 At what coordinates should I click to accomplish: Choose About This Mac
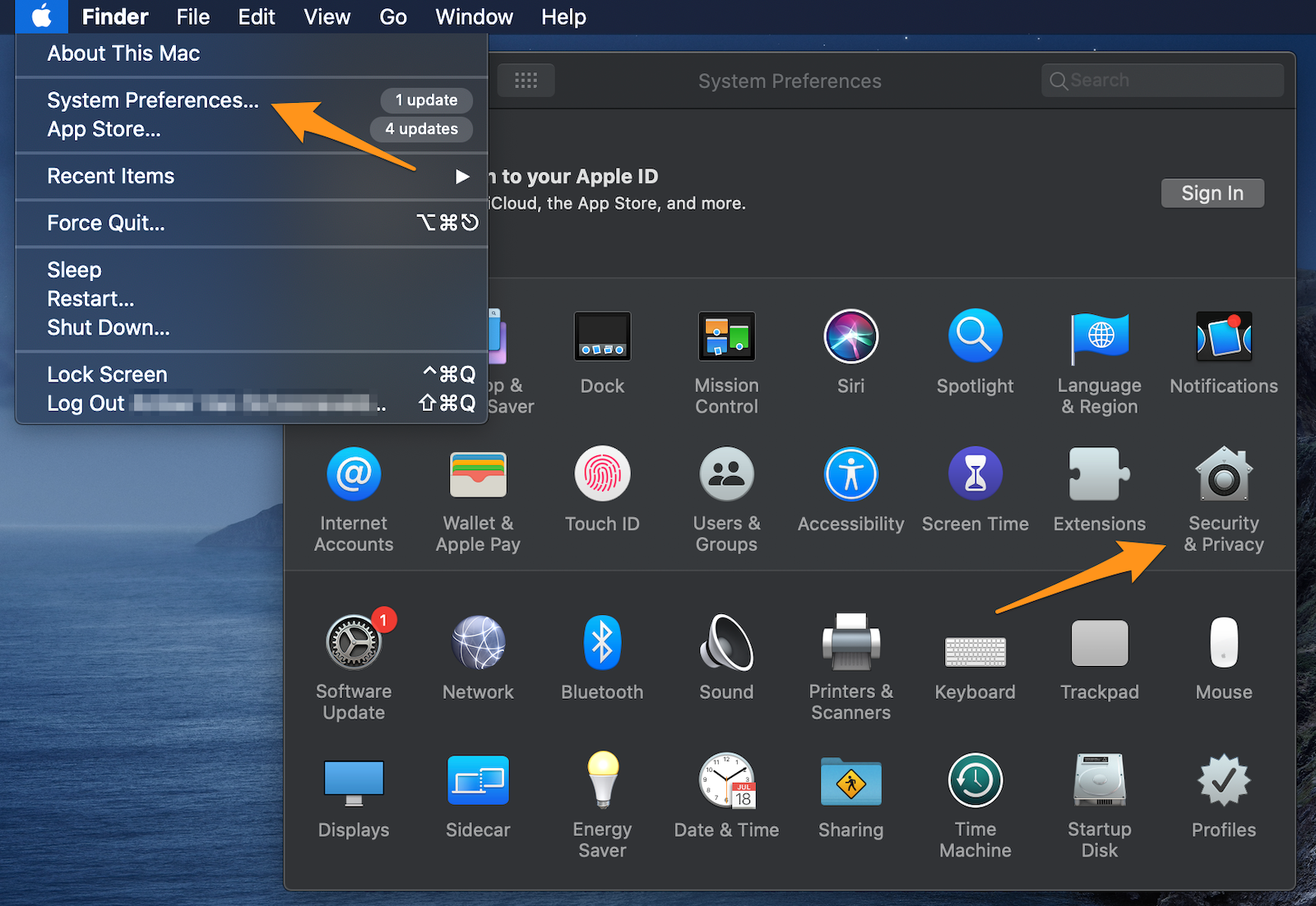tap(252, 53)
